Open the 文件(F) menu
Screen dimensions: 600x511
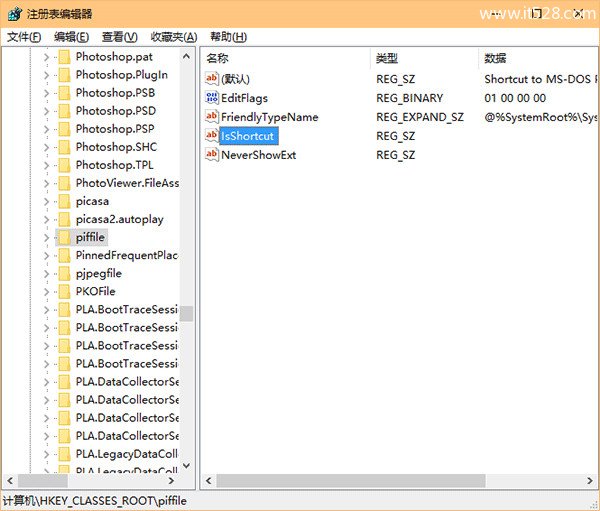pos(24,37)
